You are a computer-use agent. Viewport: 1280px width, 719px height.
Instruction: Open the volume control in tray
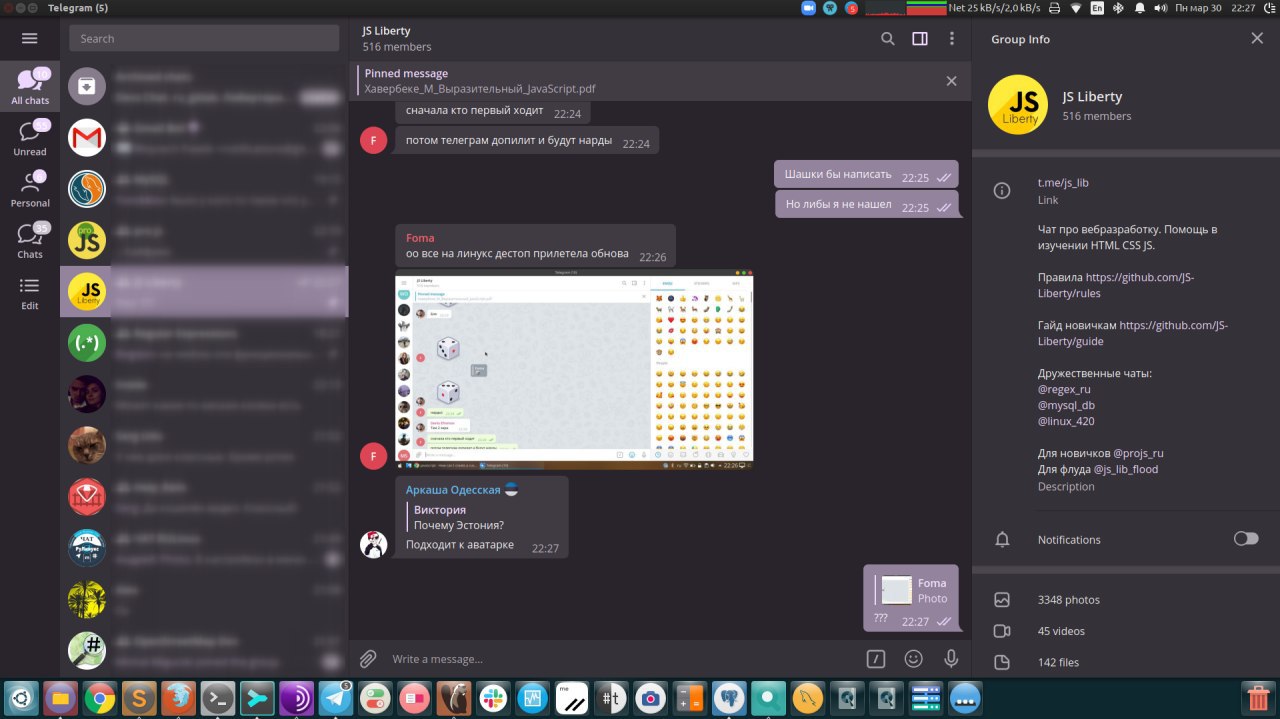pyautogui.click(x=1160, y=8)
